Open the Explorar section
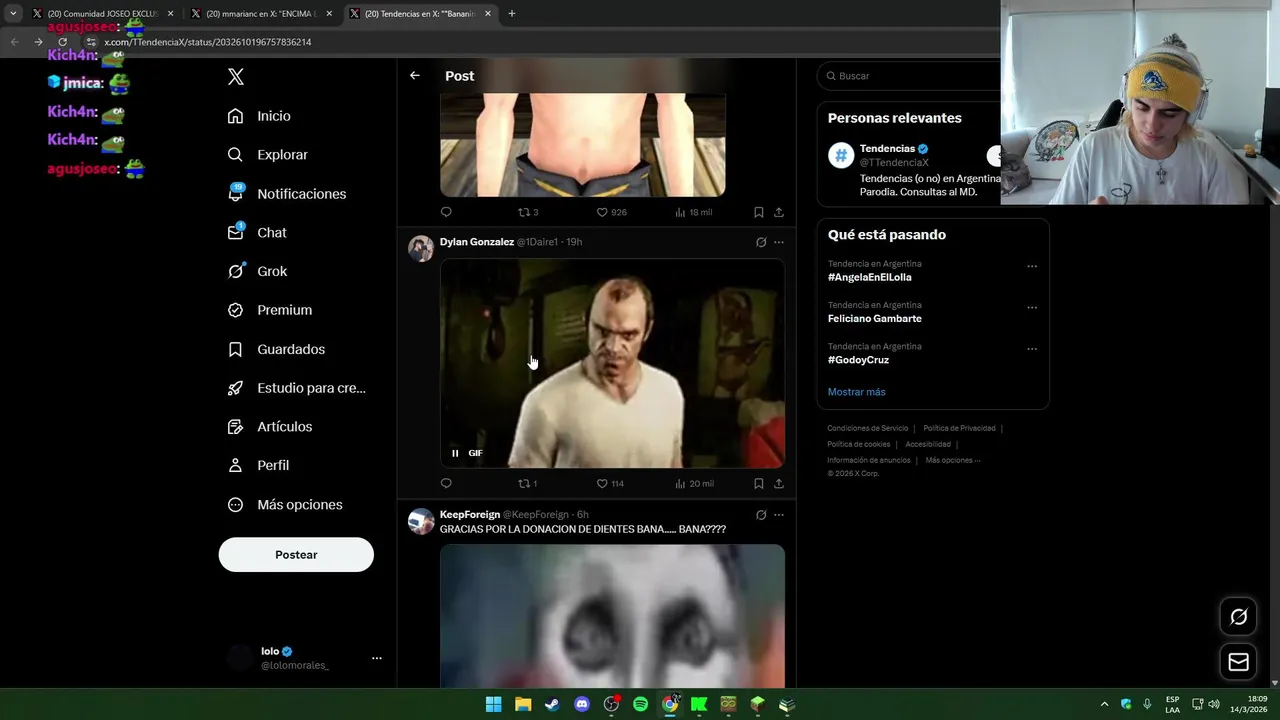The height and width of the screenshot is (720, 1280). point(267,155)
